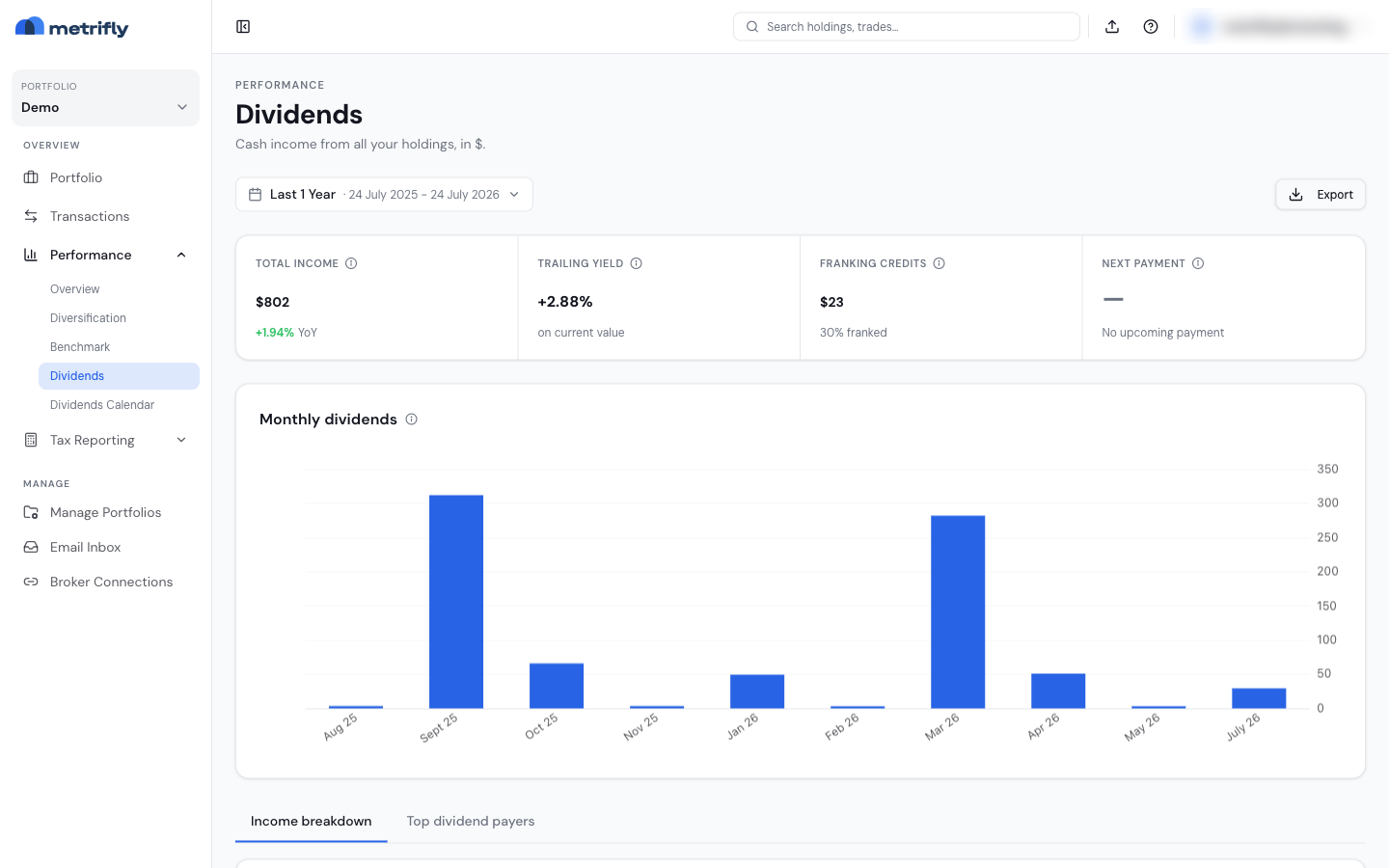Focus the Search holdings, trades field

click(907, 27)
